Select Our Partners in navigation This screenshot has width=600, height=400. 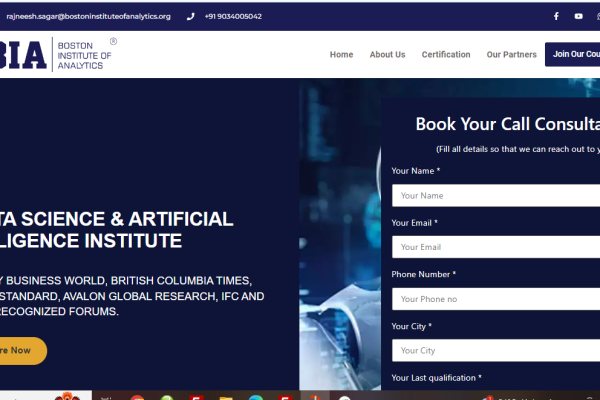(512, 54)
